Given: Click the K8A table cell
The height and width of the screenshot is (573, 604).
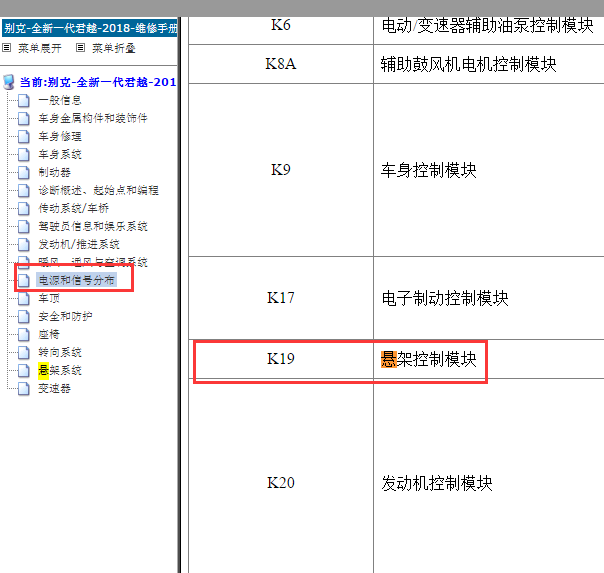Looking at the screenshot, I should (x=281, y=64).
